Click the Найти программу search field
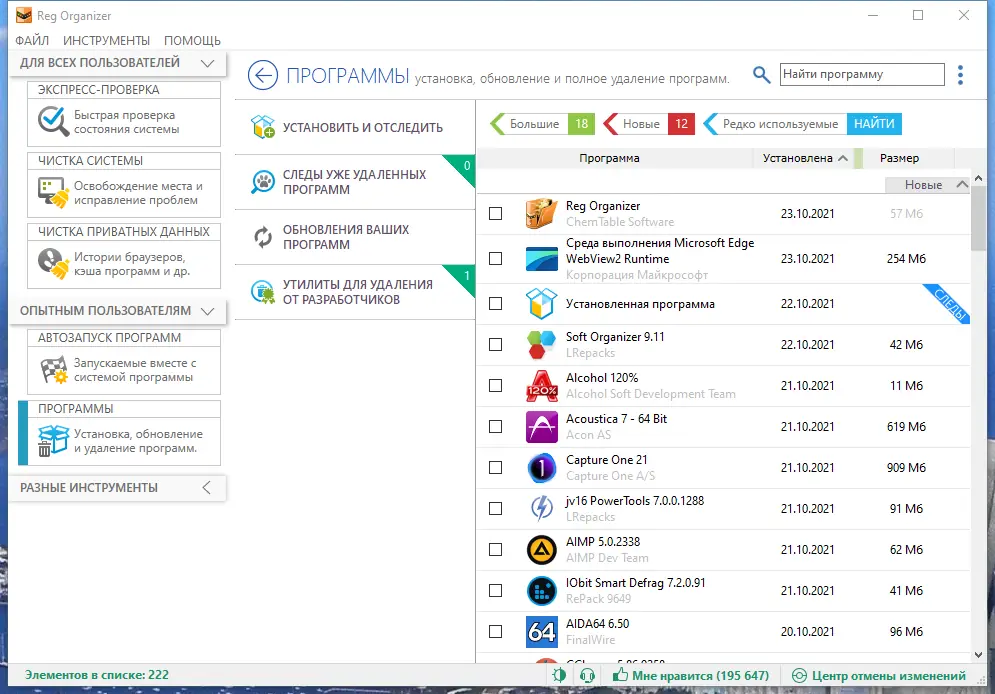995x694 pixels. point(862,74)
